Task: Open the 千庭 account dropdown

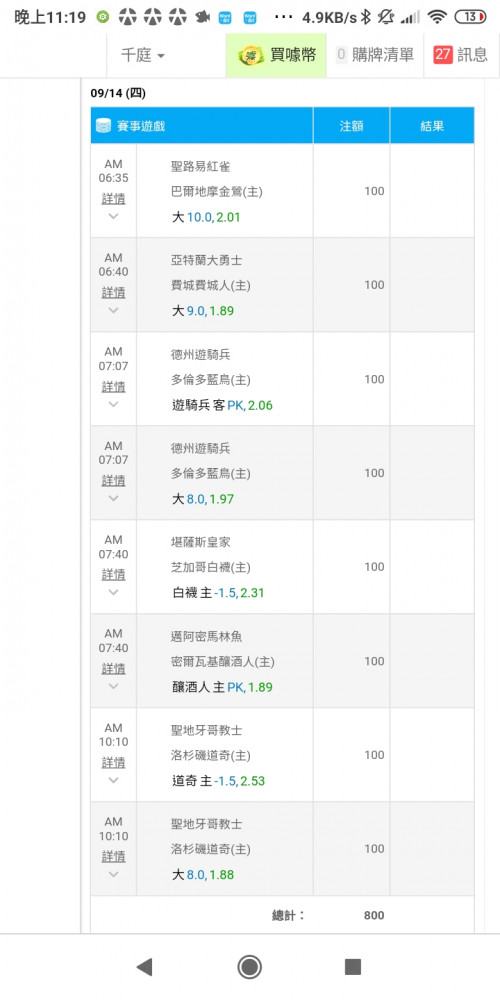Action: coord(143,55)
